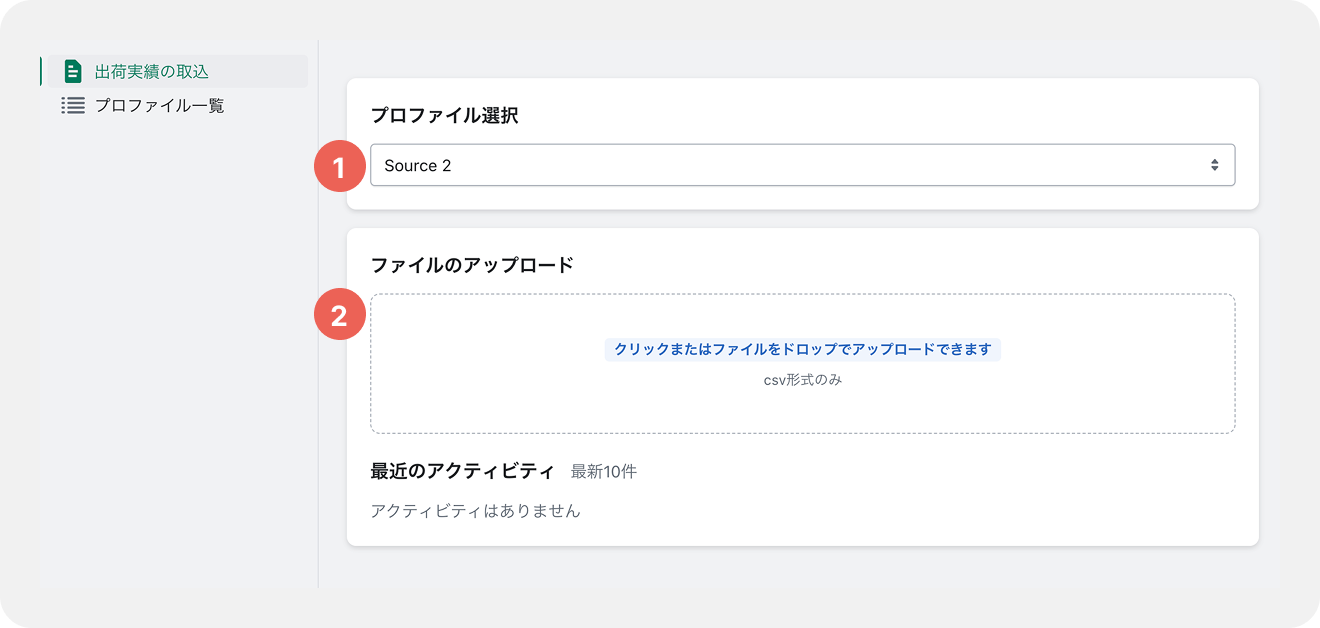Click the 最新10件 label

[604, 471]
